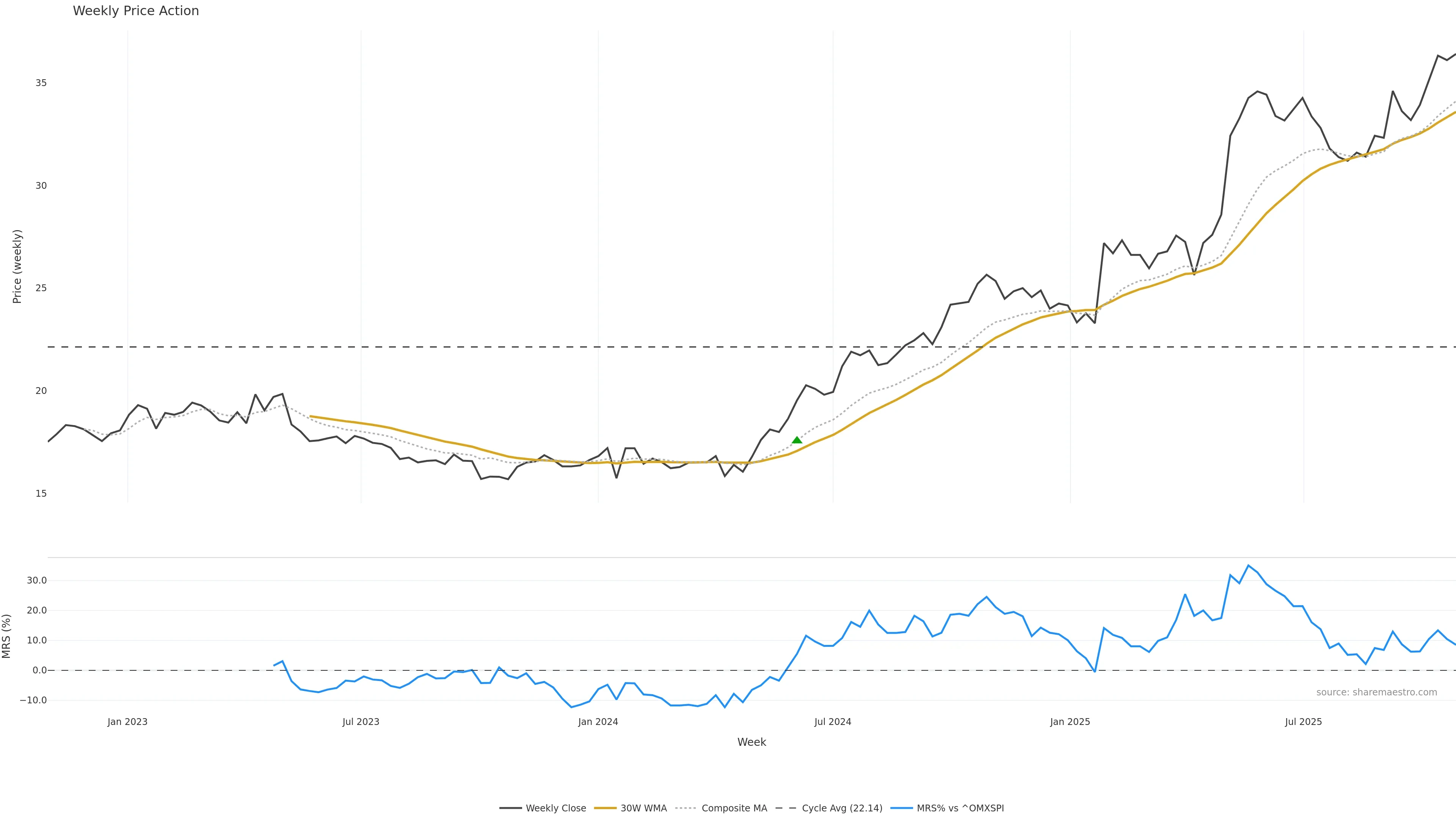
Task: Click the dashed Cycle Avg legend swatch
Action: pos(786,808)
